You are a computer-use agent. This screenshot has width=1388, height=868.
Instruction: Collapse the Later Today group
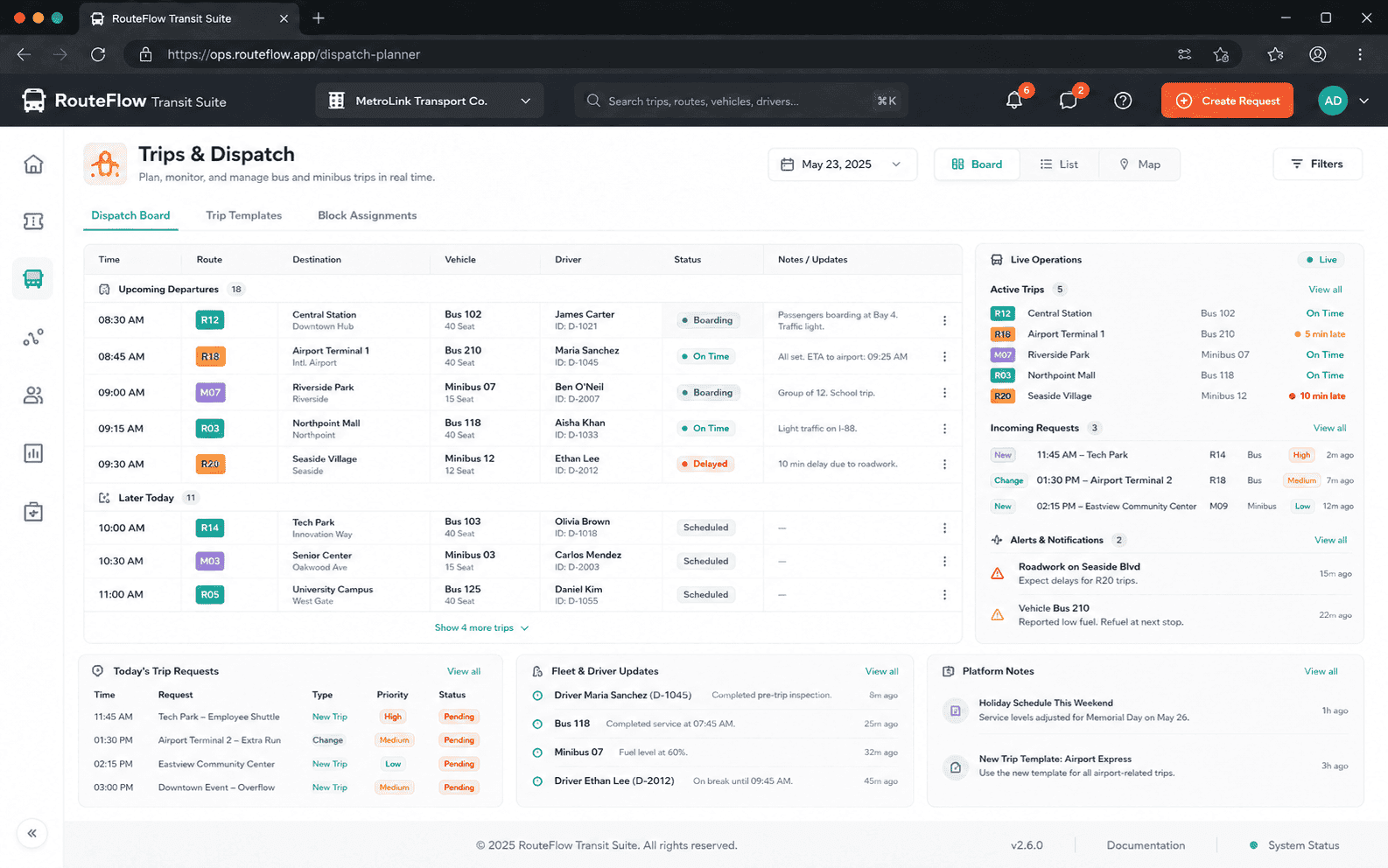(104, 498)
